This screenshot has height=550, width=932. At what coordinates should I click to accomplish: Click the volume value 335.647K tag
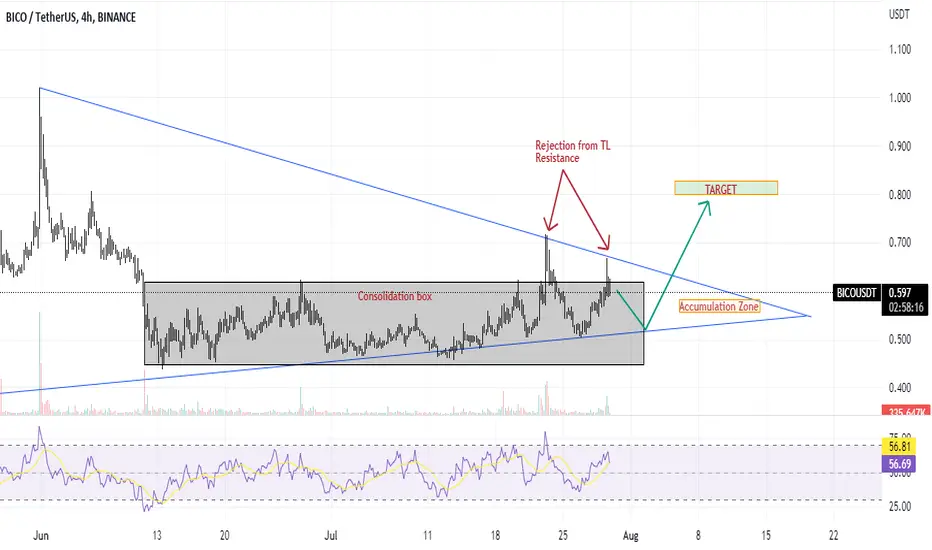click(906, 411)
